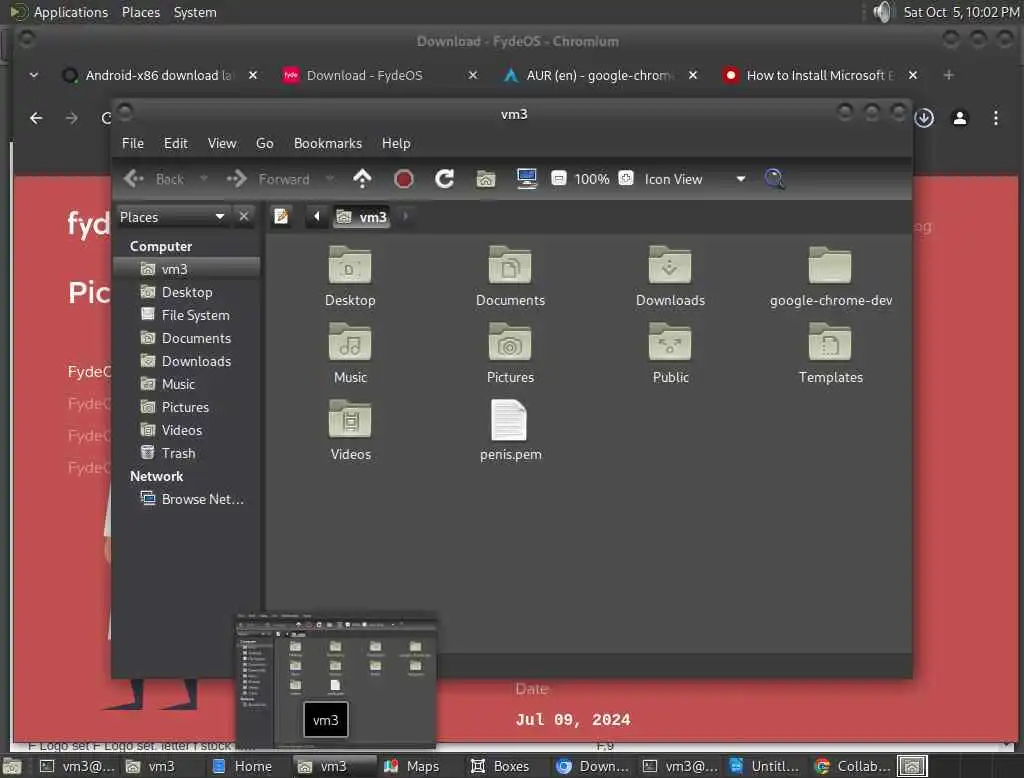
Task: Toggle the location edit pencil icon
Action: 281,216
